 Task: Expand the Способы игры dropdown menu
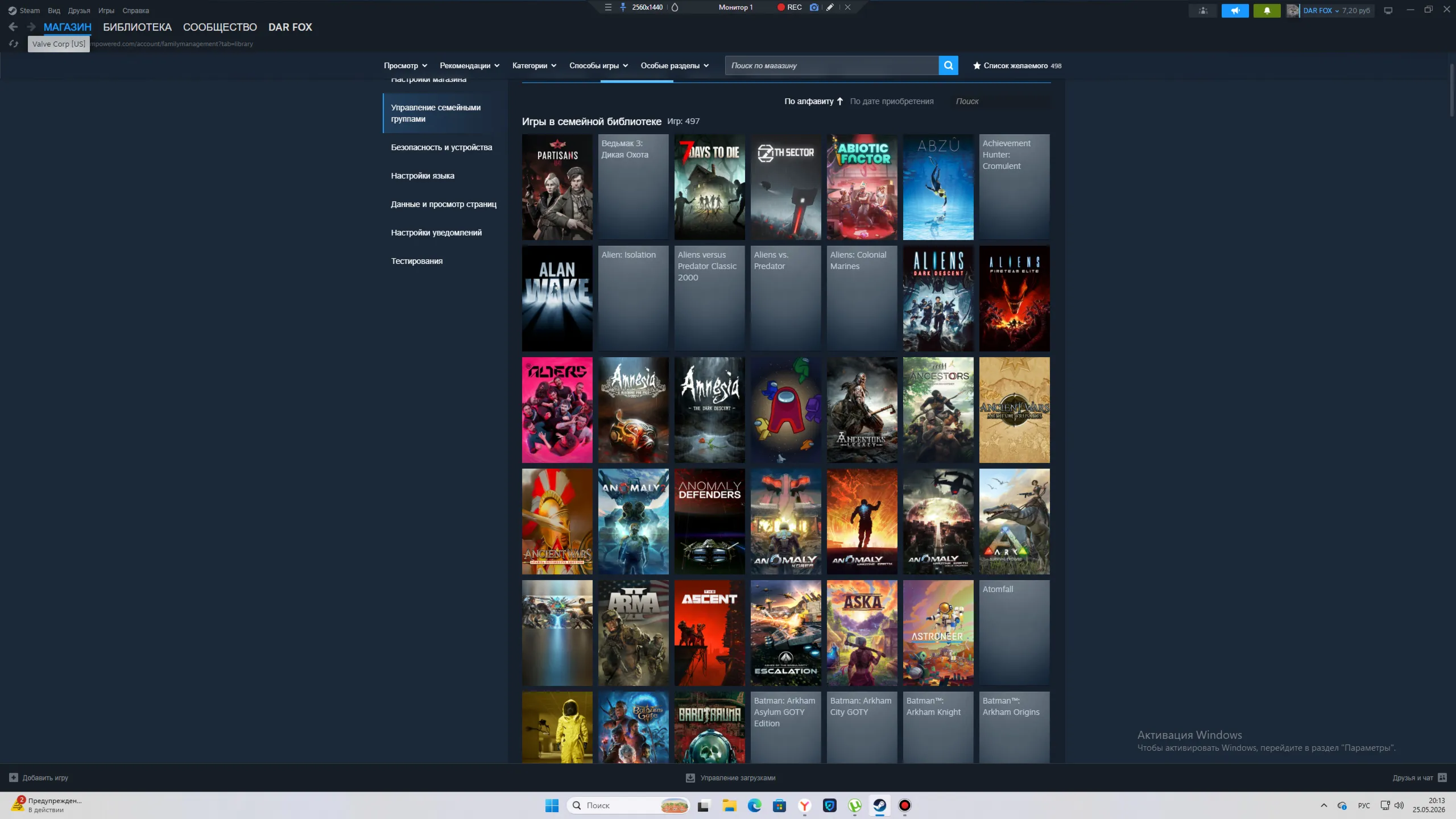pyautogui.click(x=598, y=65)
